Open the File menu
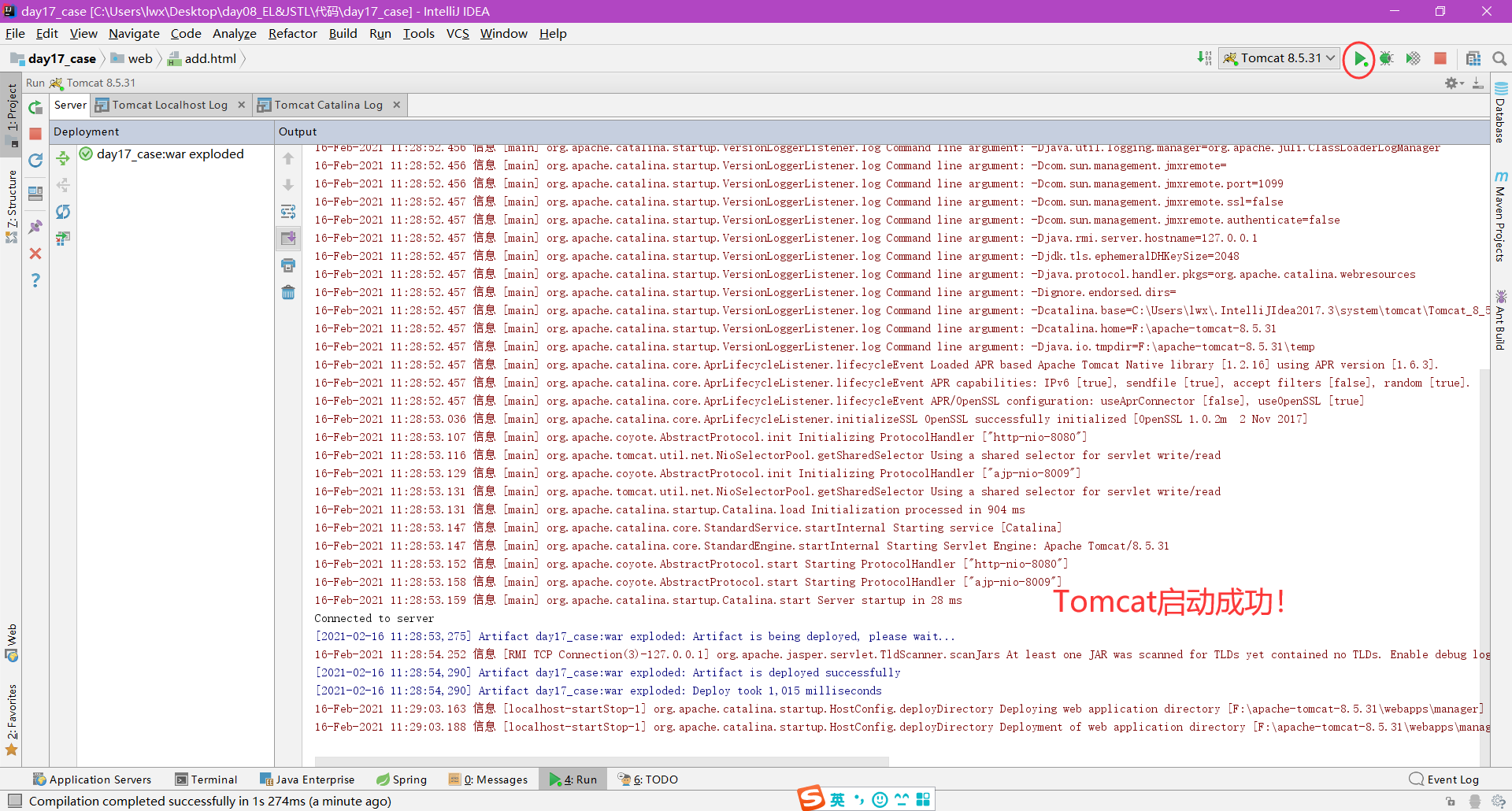 tap(15, 34)
